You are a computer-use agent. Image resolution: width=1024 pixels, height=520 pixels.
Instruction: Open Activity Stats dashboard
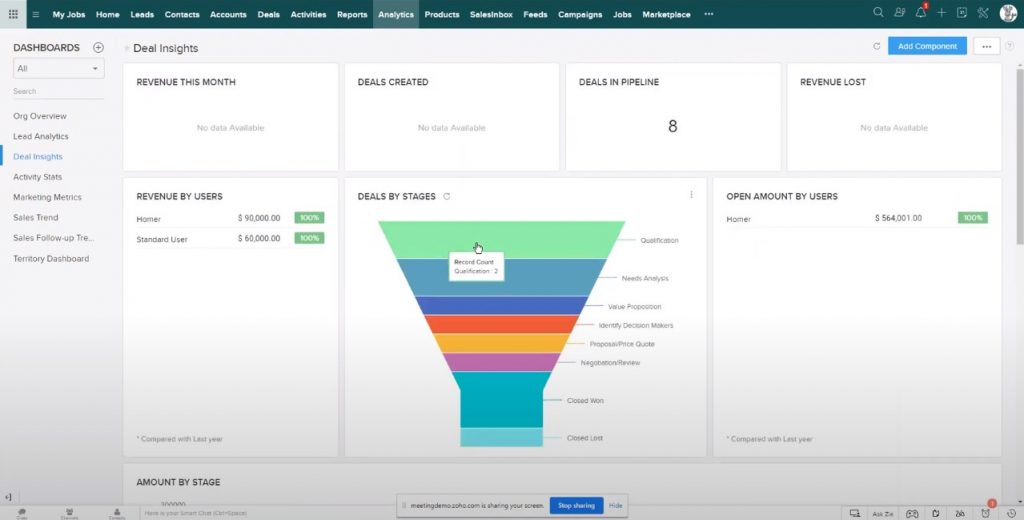point(37,177)
